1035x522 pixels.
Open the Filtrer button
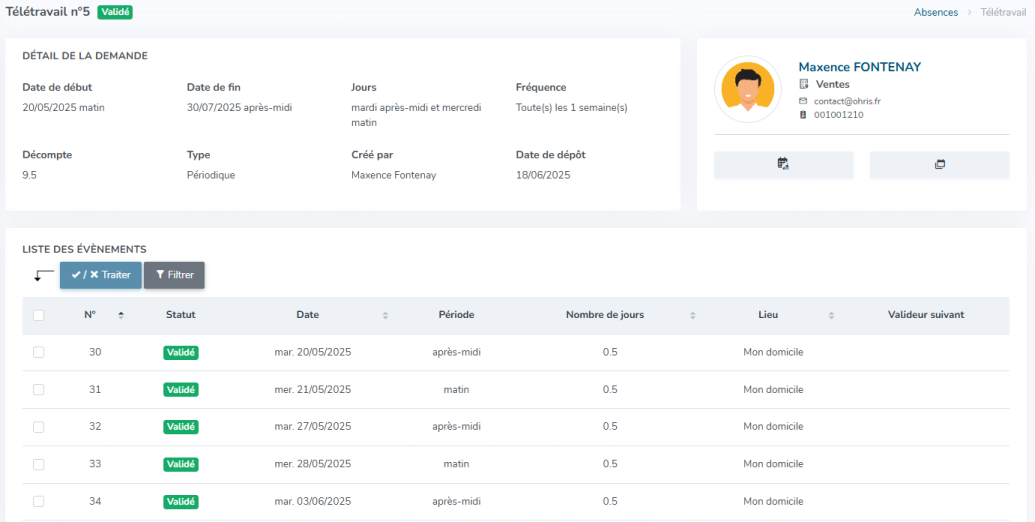point(174,275)
